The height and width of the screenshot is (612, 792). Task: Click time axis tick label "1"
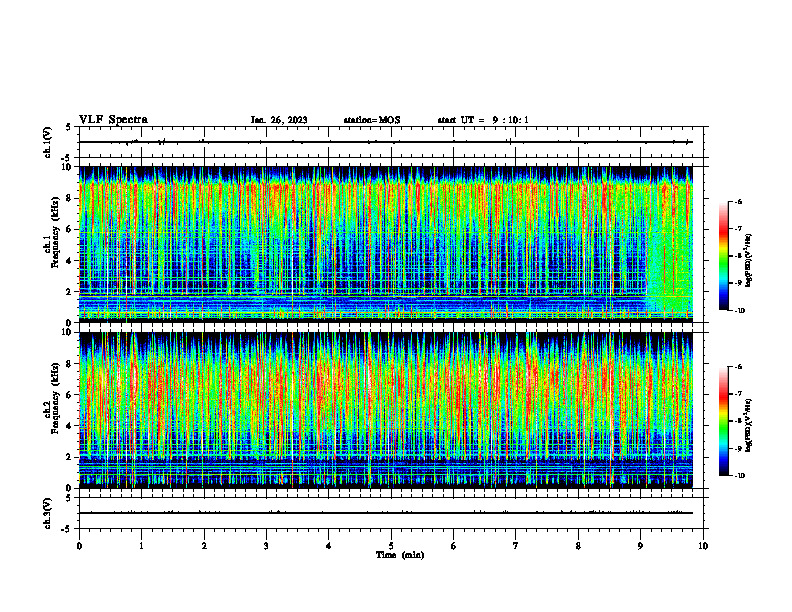pos(141,546)
